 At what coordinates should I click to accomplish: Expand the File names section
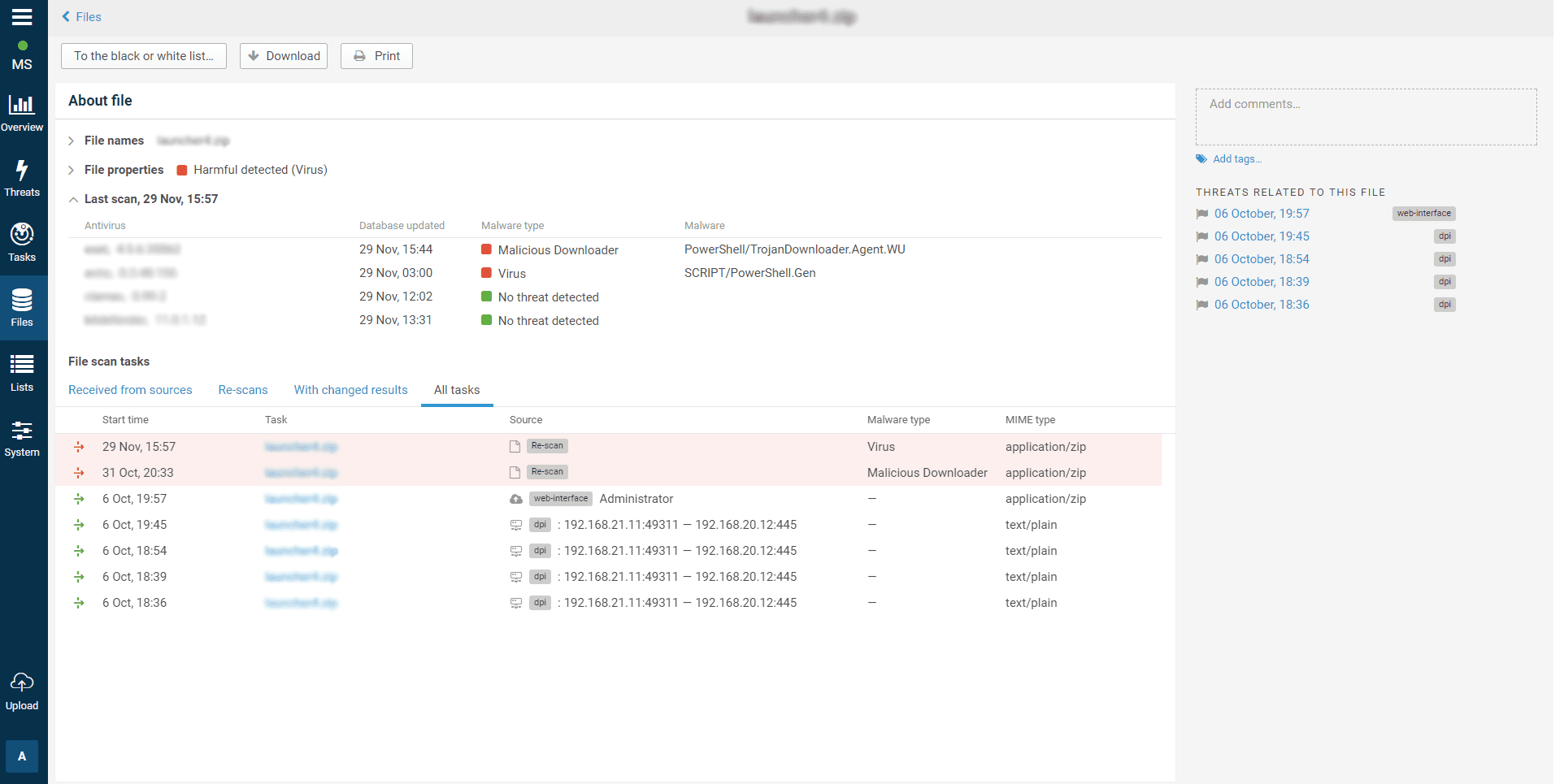[x=72, y=141]
